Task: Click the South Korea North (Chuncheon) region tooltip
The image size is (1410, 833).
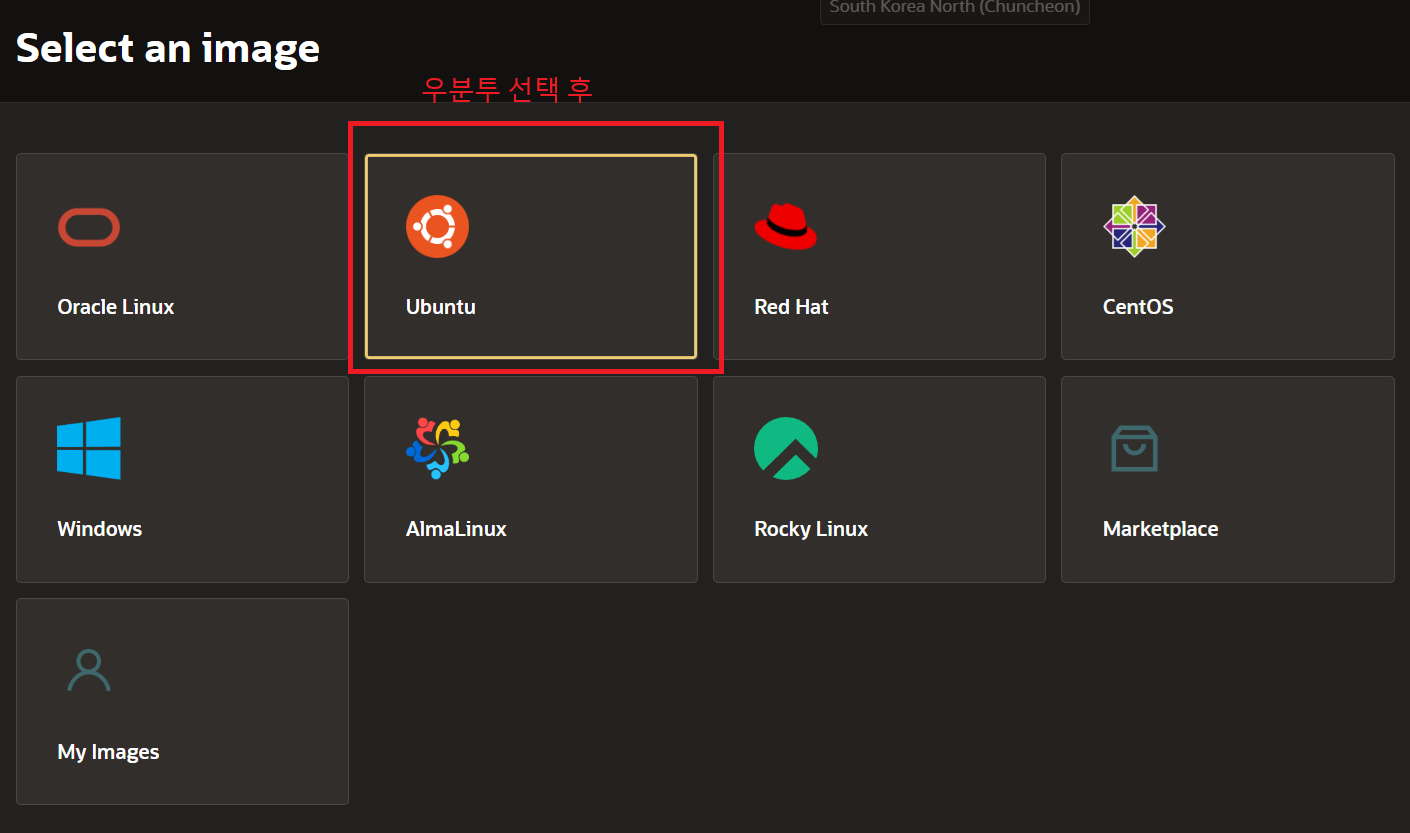Action: [x=955, y=10]
